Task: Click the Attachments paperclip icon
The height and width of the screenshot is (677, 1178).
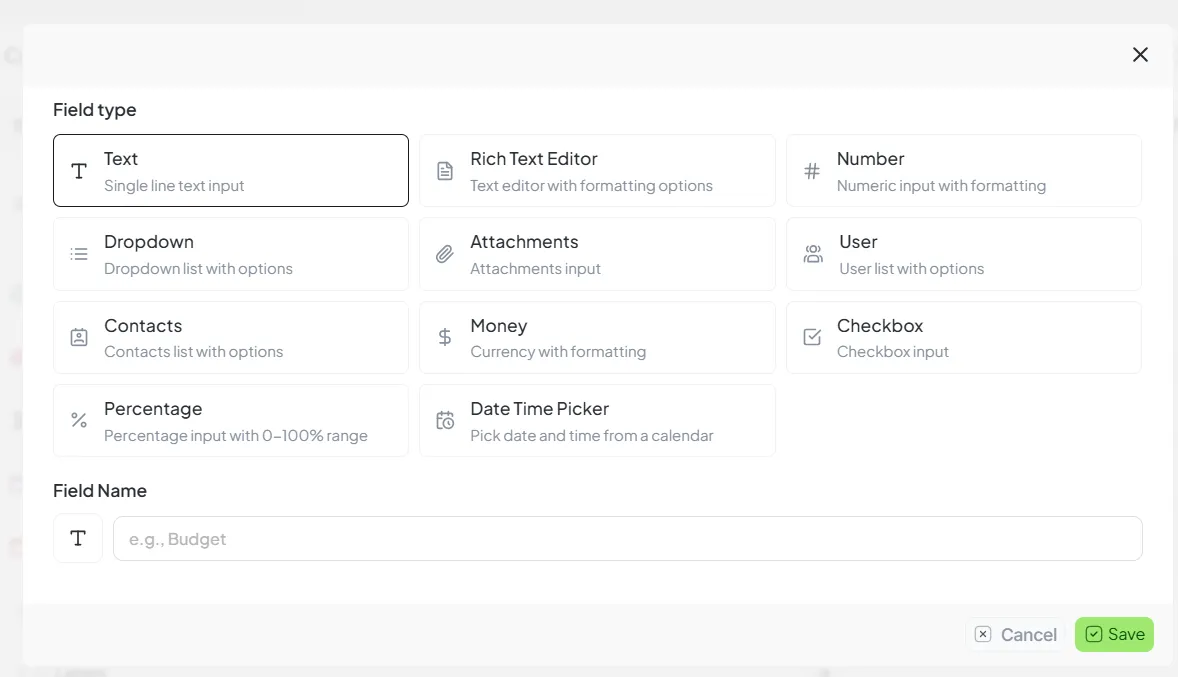Action: click(444, 253)
